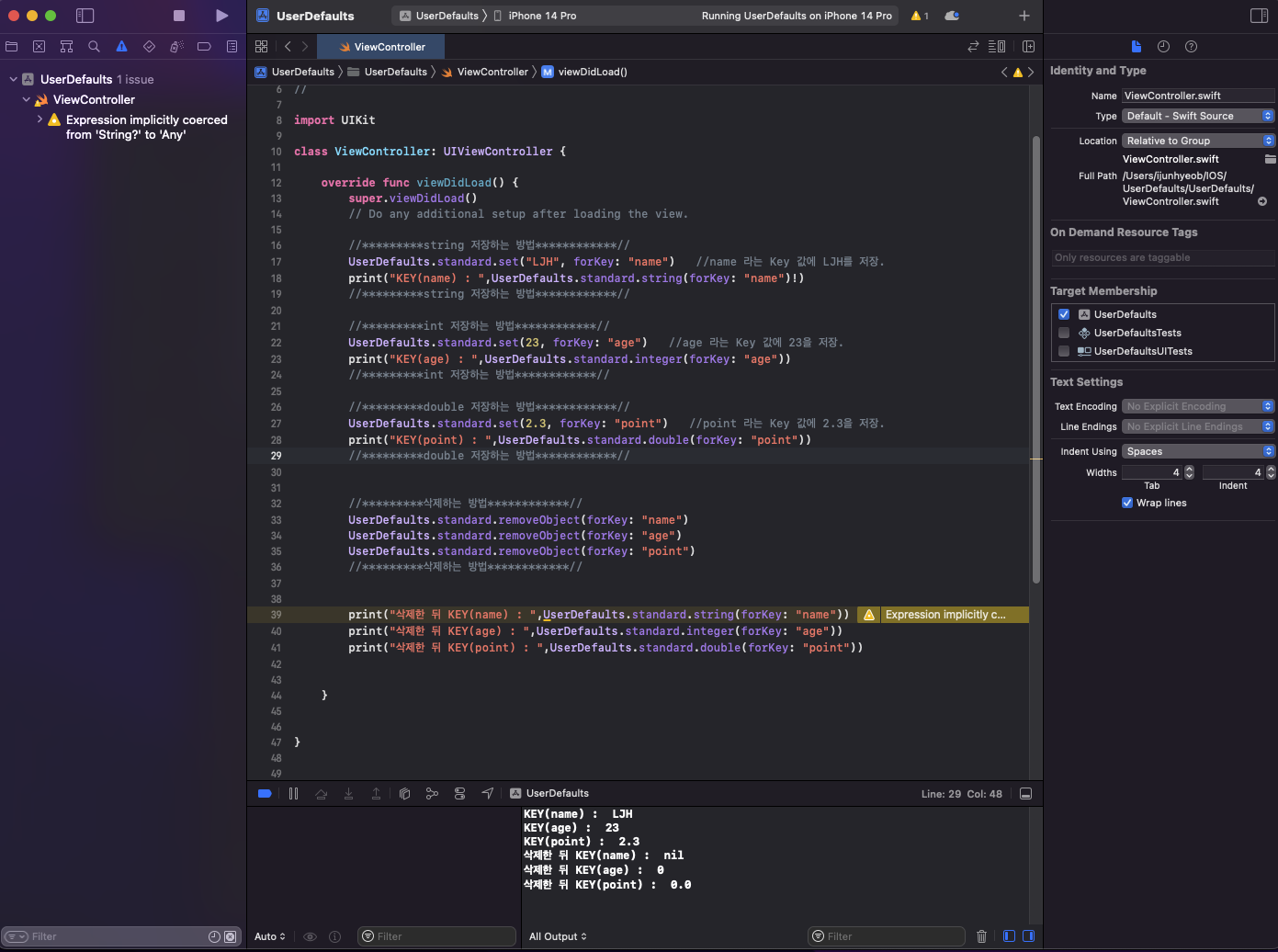Open the Breakpoint navigator
The height and width of the screenshot is (952, 1278).
point(204,46)
